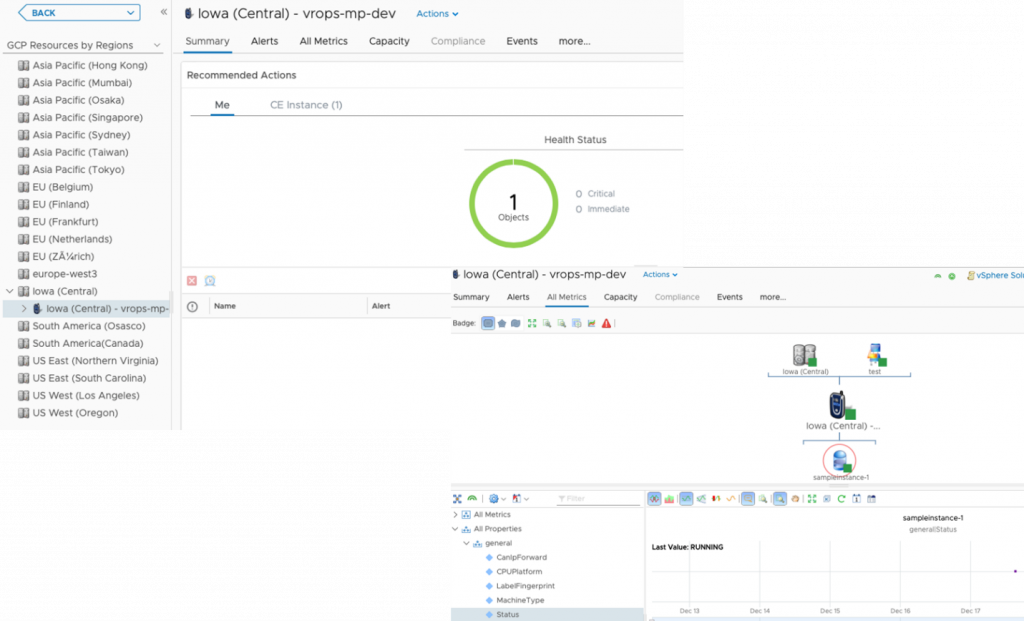Click the metrics Filter input field
1024x621 pixels.
(x=600, y=498)
